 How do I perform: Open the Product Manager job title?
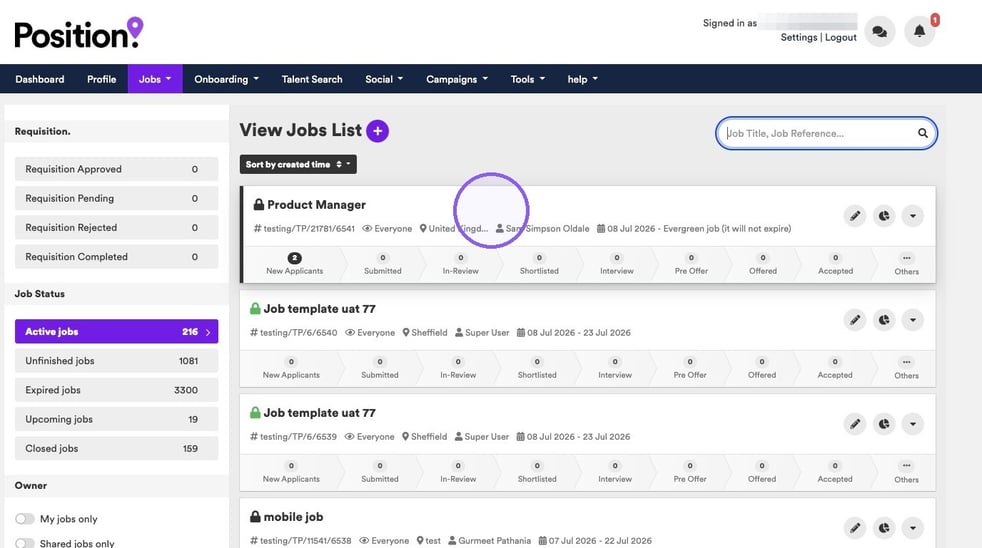click(x=316, y=205)
